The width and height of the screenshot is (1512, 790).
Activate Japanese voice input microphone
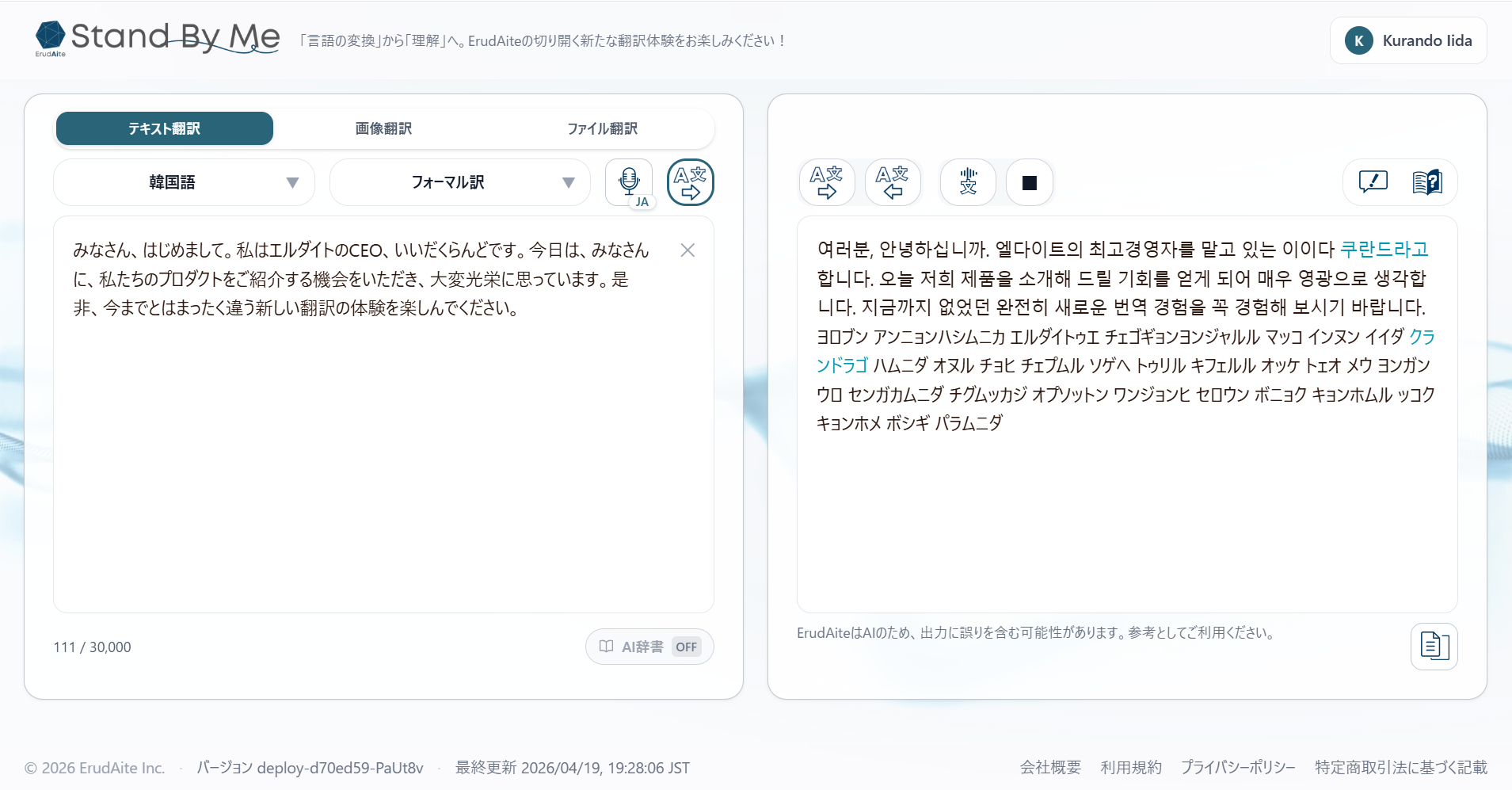[627, 181]
